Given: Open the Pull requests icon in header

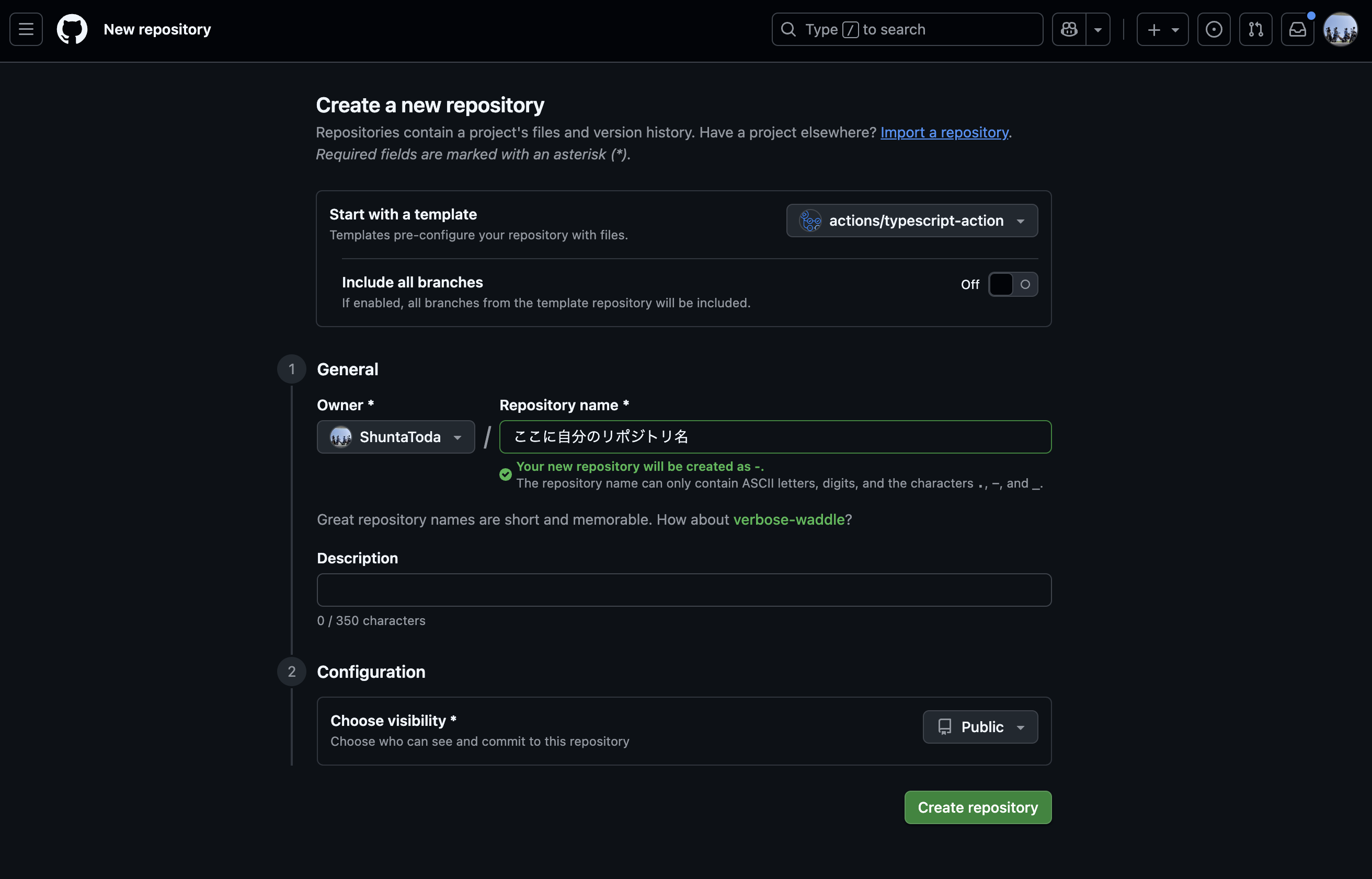Looking at the screenshot, I should tap(1255, 29).
